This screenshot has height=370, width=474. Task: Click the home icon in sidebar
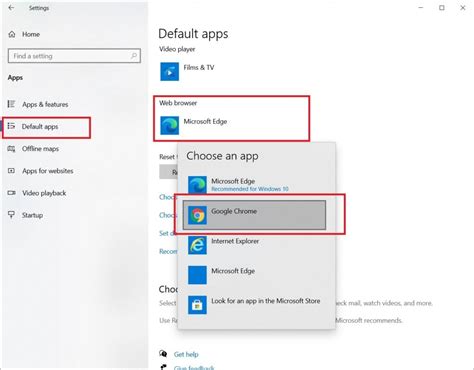12,34
